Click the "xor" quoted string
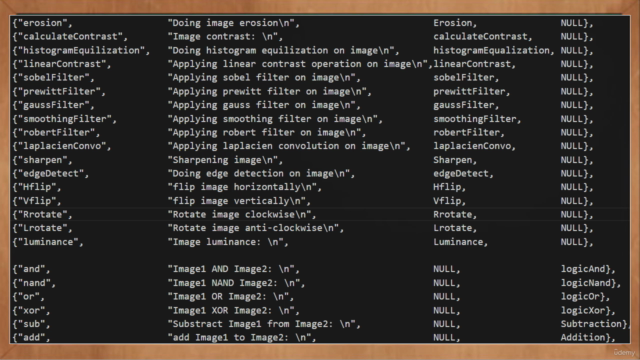The width and height of the screenshot is (640, 360). pos(31,310)
